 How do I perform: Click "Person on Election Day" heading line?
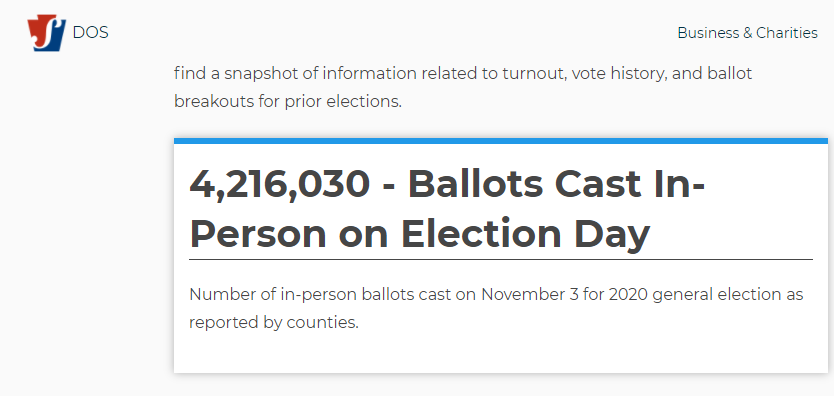[x=420, y=233]
